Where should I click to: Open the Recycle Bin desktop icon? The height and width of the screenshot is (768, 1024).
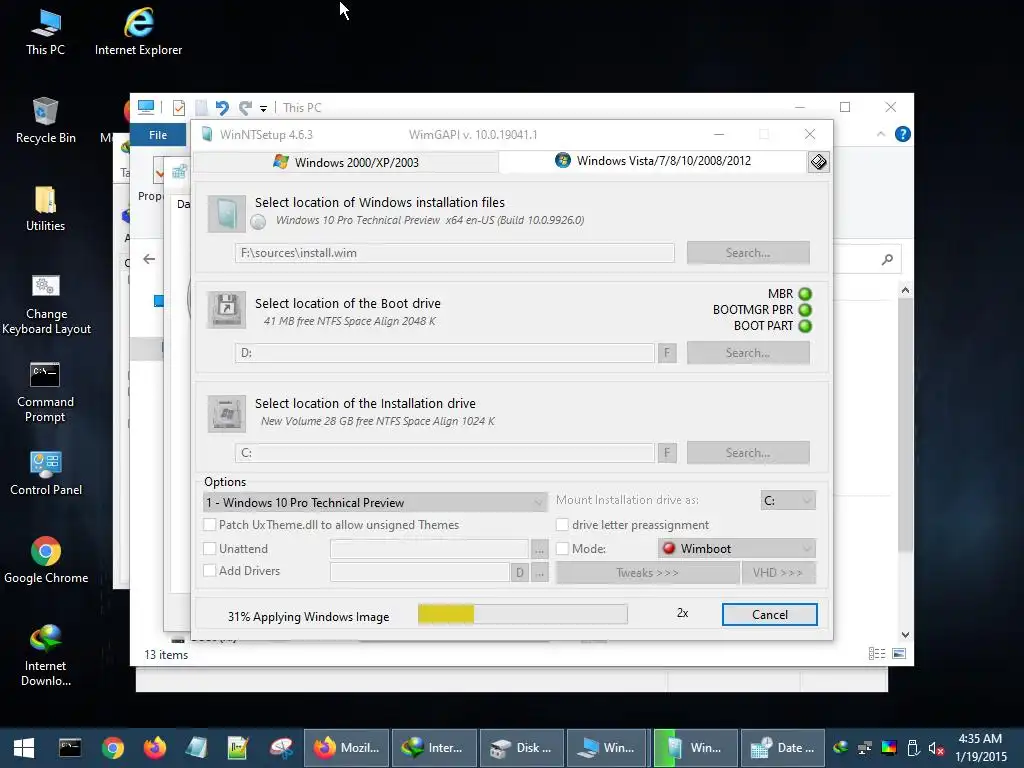[x=46, y=121]
